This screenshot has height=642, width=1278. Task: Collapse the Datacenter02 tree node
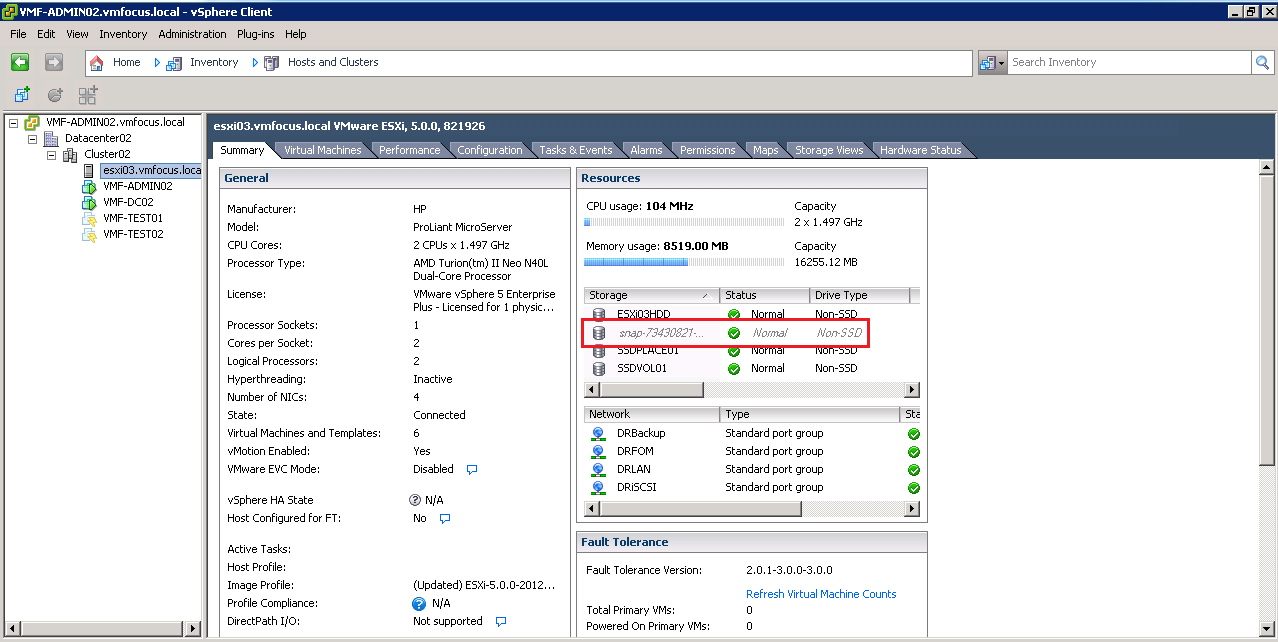pyautogui.click(x=32, y=139)
